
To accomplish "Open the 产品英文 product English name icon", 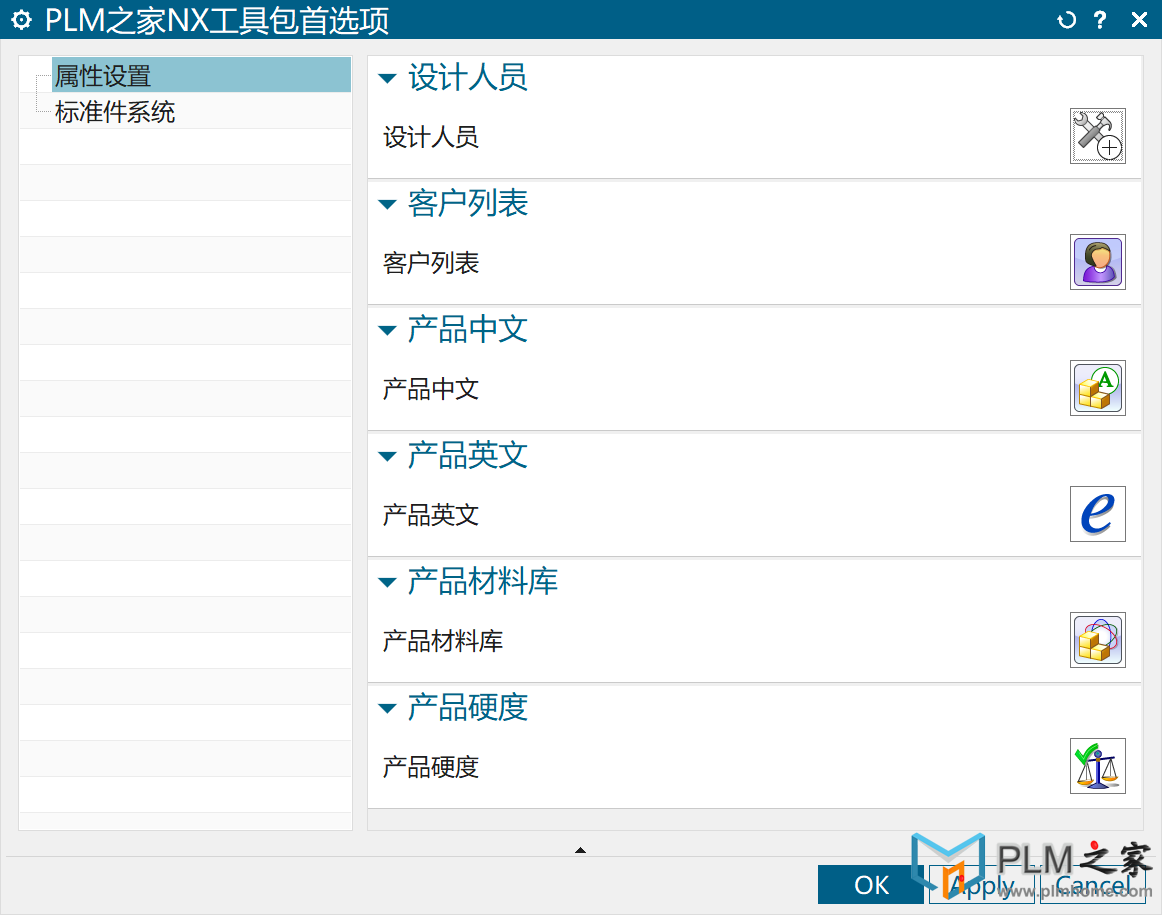I will tap(1098, 514).
